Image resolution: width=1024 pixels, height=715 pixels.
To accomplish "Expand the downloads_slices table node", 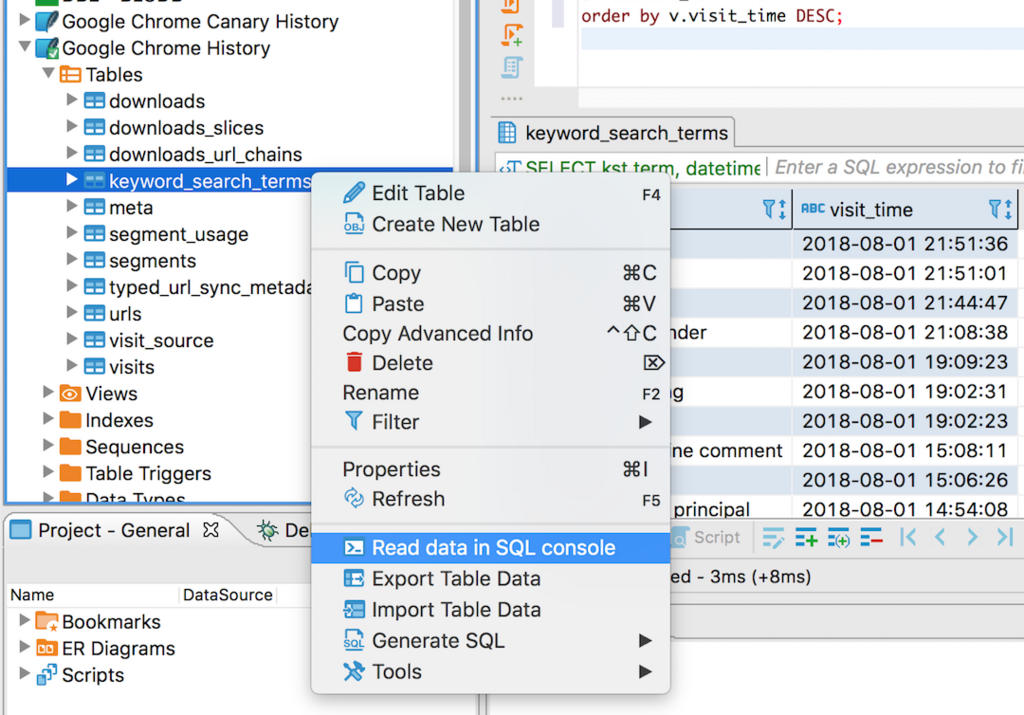I will (72, 127).
